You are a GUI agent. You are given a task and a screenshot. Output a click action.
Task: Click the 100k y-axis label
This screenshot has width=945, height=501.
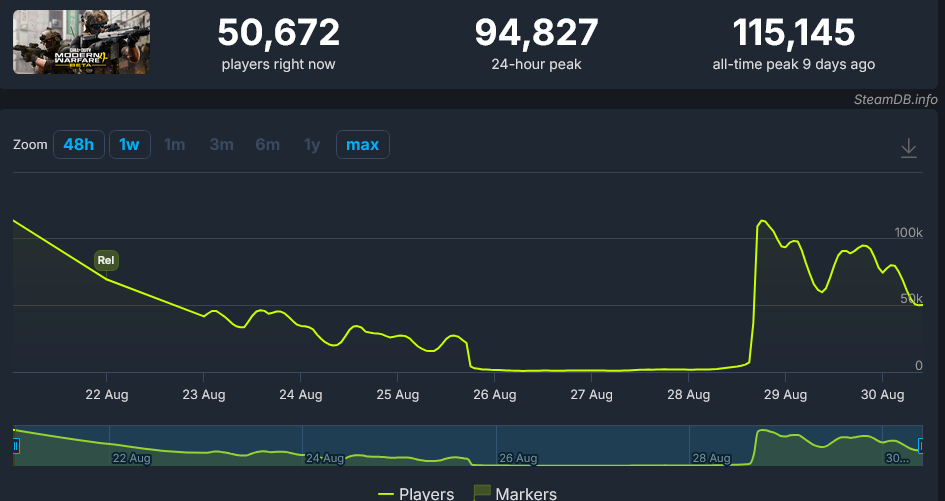[908, 233]
